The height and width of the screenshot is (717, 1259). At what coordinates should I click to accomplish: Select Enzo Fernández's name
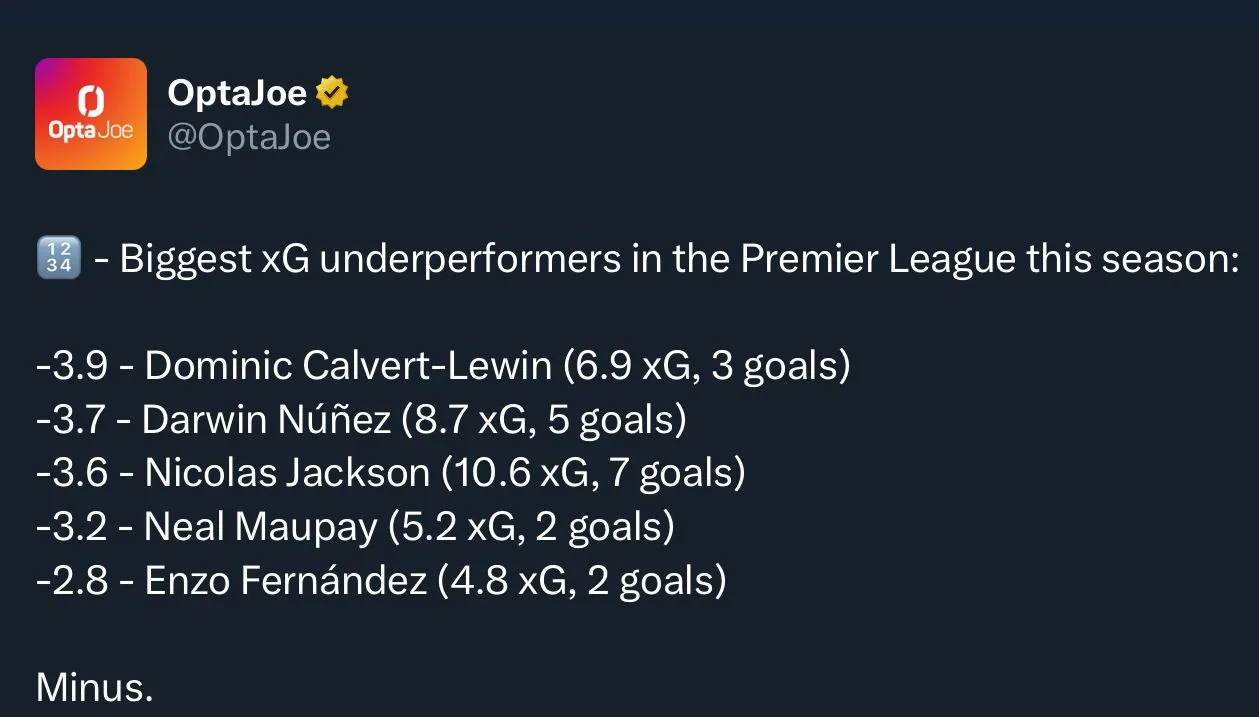tap(286, 580)
